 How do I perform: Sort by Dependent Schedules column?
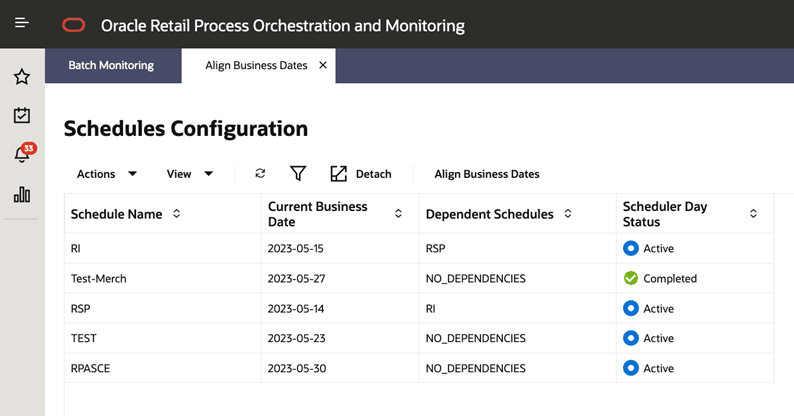pos(568,214)
